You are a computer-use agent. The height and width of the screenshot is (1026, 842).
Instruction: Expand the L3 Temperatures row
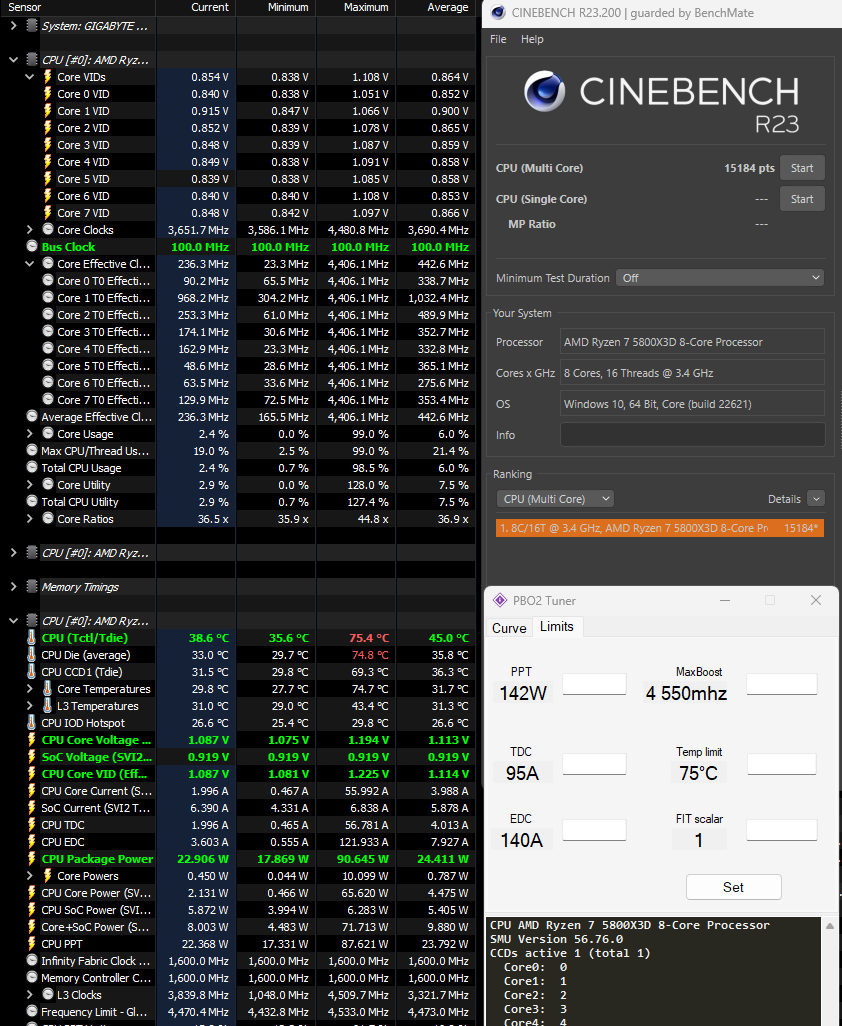click(29, 706)
